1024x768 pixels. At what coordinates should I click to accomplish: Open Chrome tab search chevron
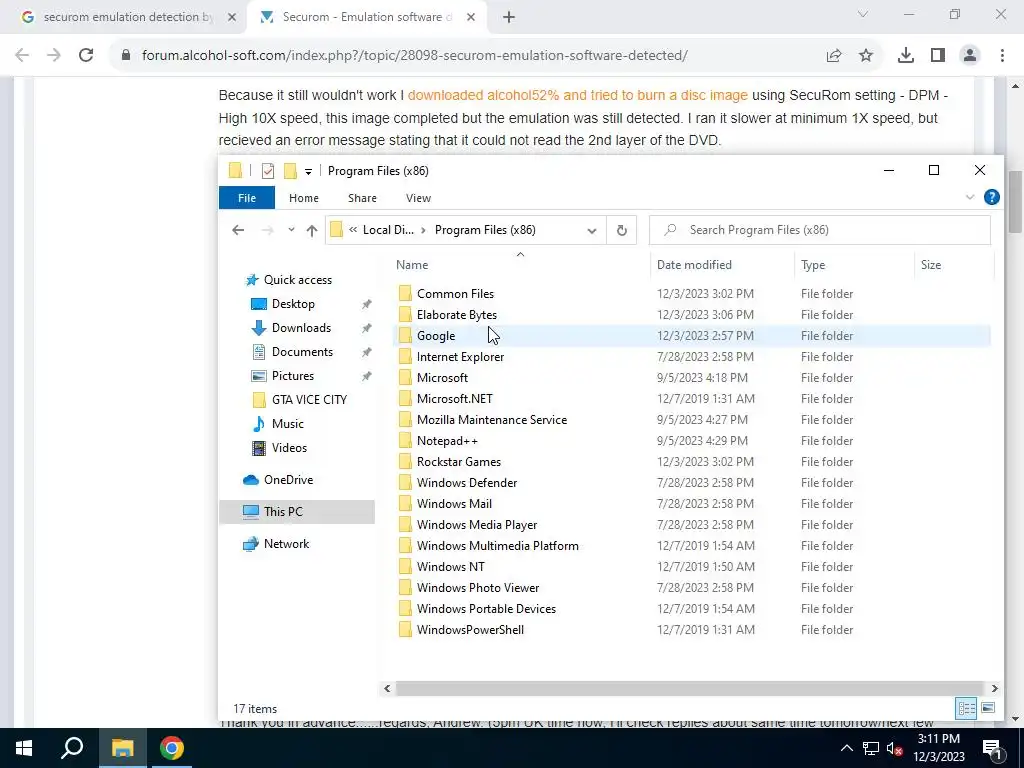pos(863,14)
